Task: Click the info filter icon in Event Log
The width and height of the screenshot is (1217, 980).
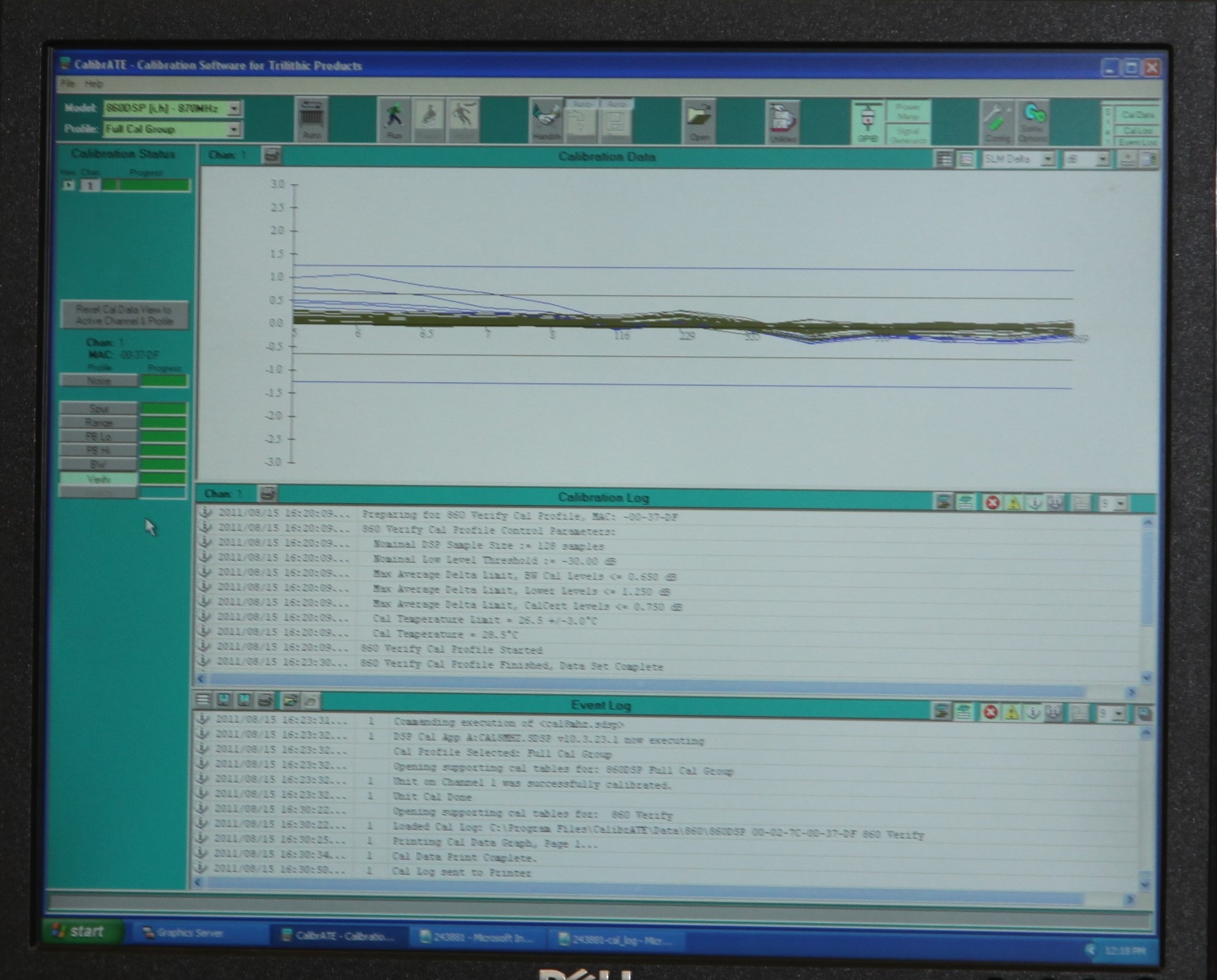Action: [x=1033, y=713]
